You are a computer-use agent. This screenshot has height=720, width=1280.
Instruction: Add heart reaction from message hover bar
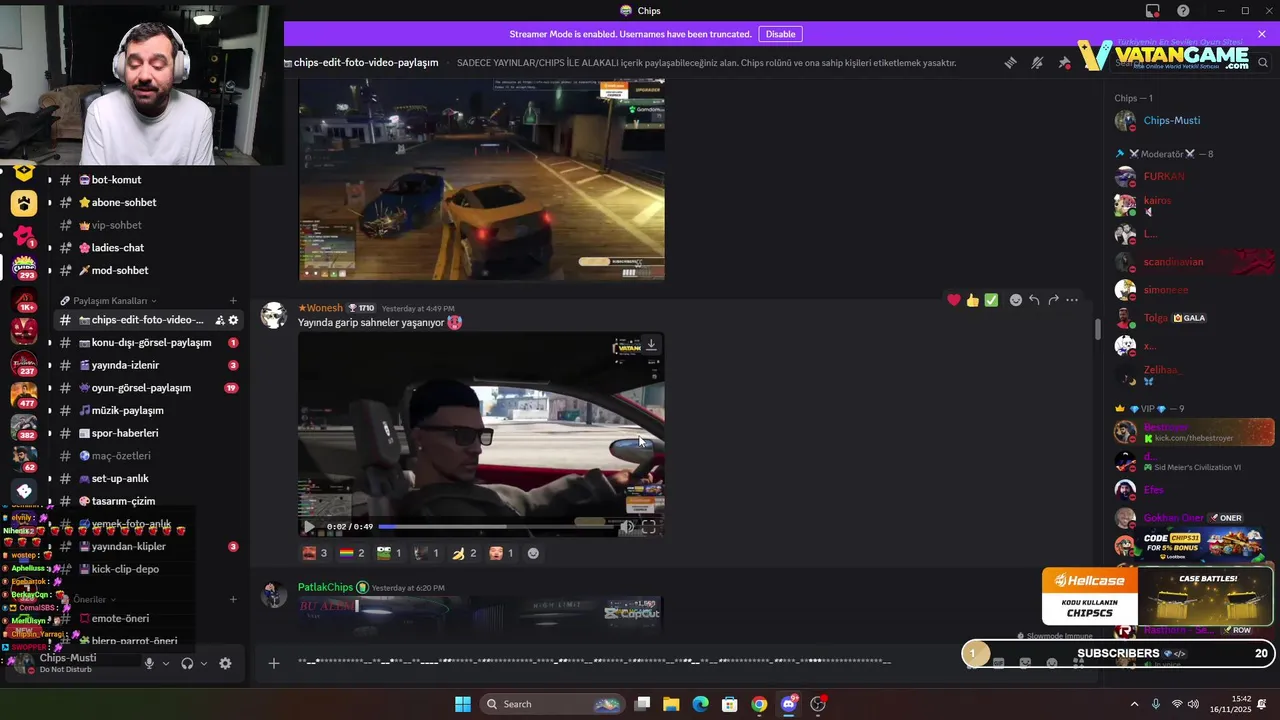[x=954, y=300]
